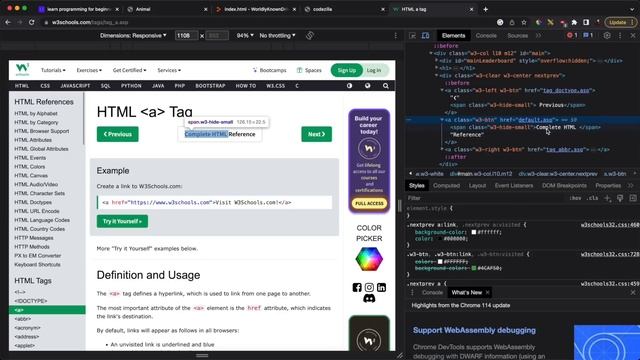The height and width of the screenshot is (360, 640).
Task: Open the Tutorials dropdown menu
Action: click(x=53, y=70)
